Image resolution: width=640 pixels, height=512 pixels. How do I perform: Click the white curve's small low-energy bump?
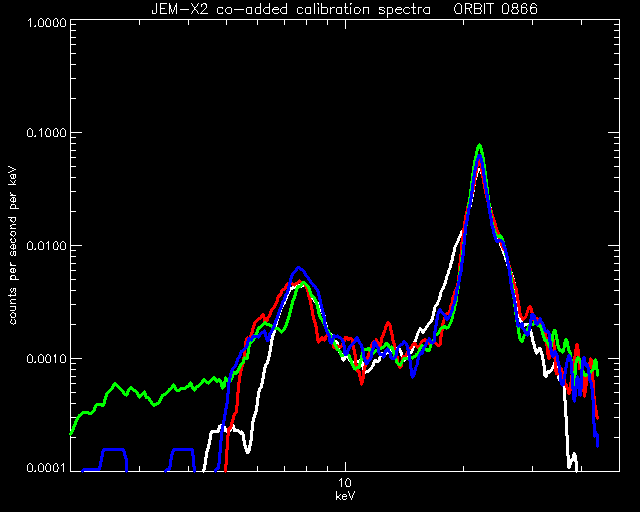click(222, 429)
